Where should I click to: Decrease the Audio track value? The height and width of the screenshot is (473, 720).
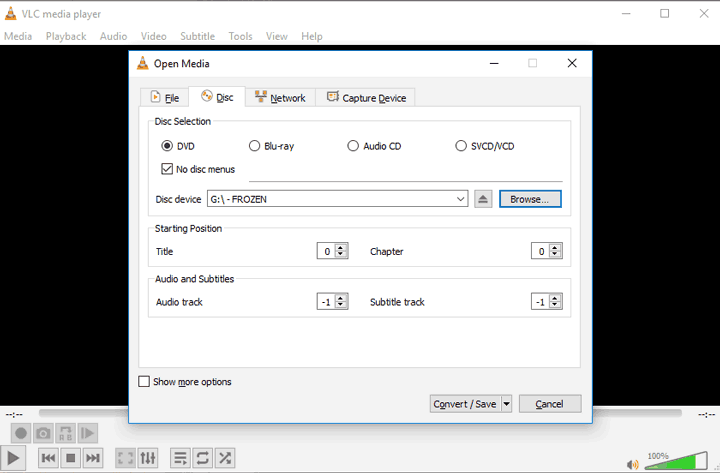341,305
